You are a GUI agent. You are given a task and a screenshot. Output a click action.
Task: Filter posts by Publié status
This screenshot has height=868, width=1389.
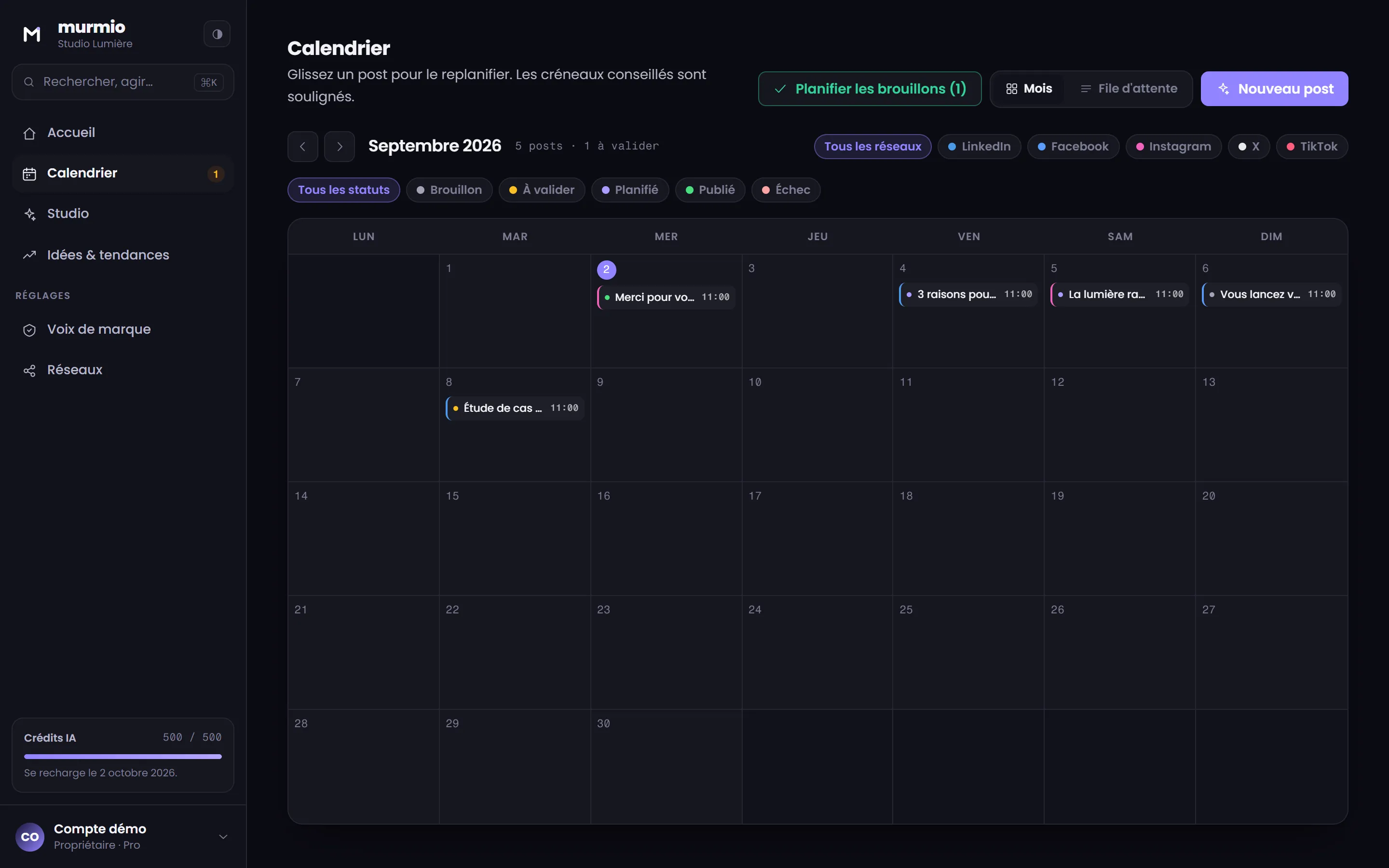point(710,190)
